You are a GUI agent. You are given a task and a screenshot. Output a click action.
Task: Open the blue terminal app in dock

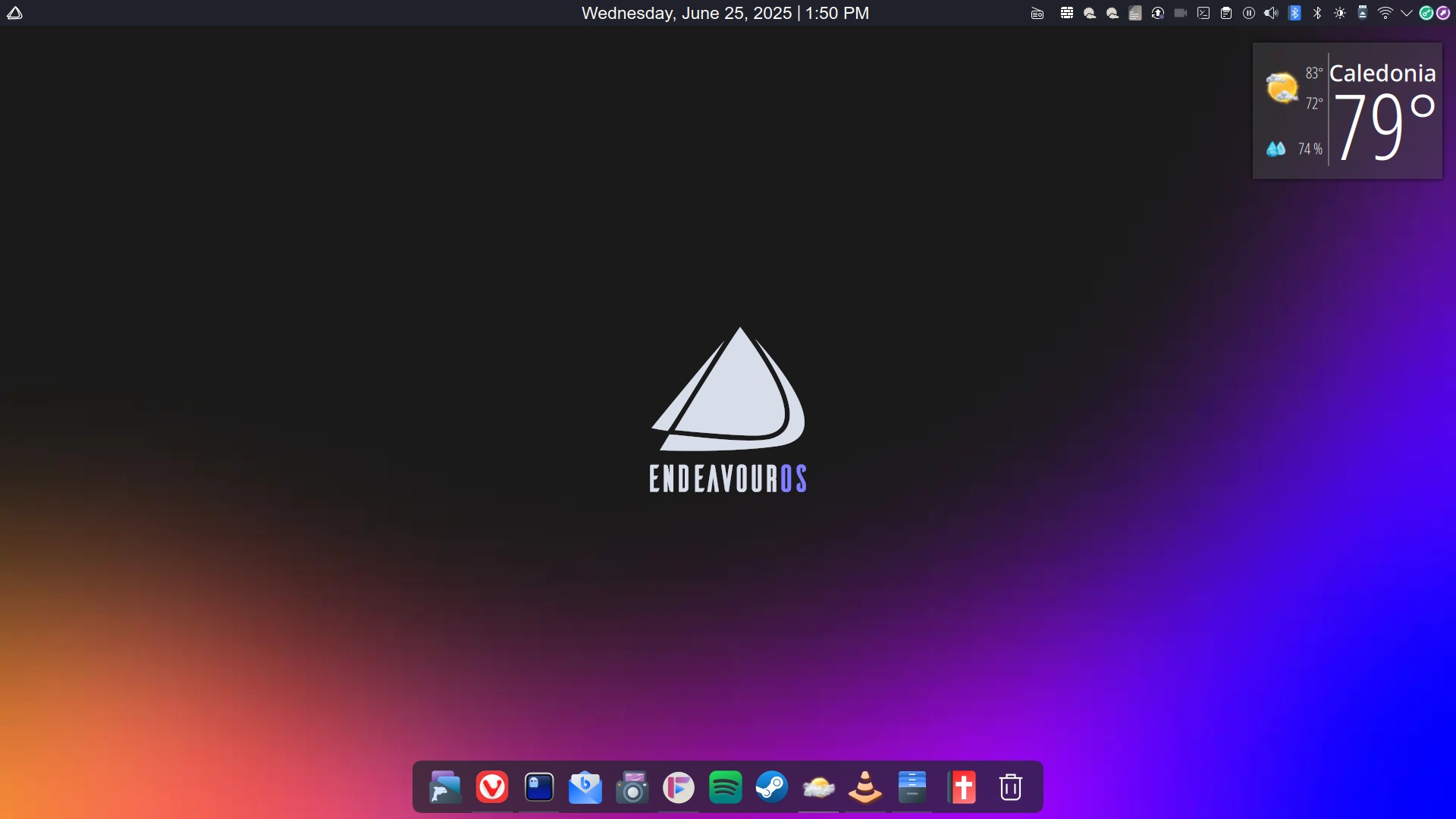(539, 787)
